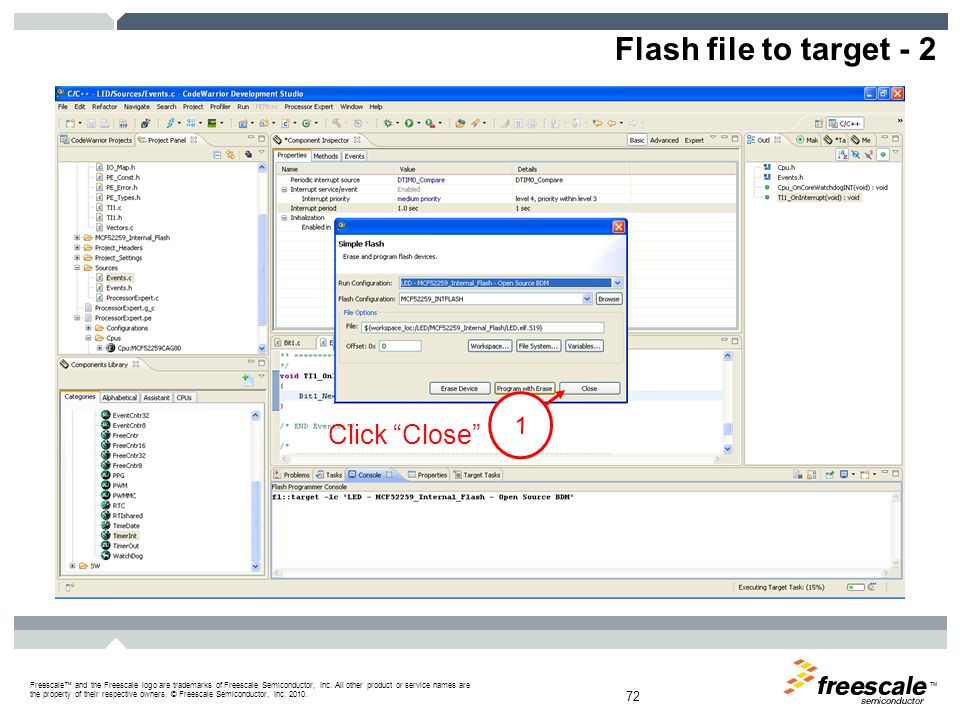
Task: Click the status bar fast-view icon at bottom left
Action: pos(69,588)
